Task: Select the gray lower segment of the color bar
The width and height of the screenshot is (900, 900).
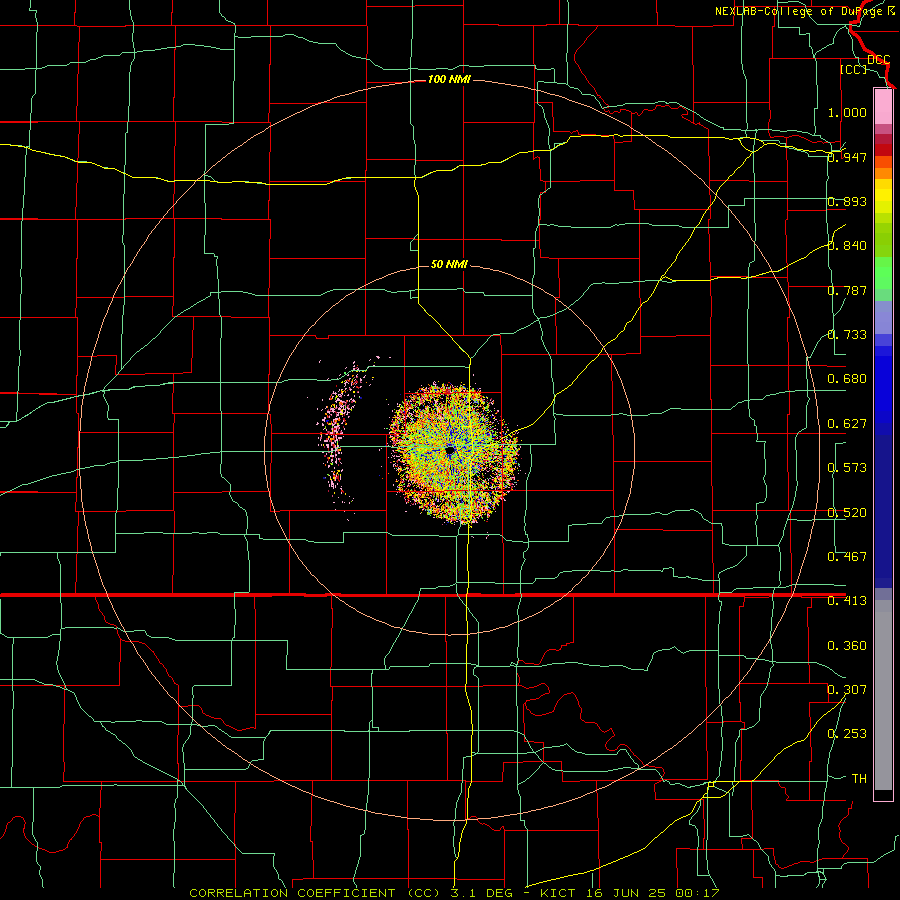Action: [883, 695]
